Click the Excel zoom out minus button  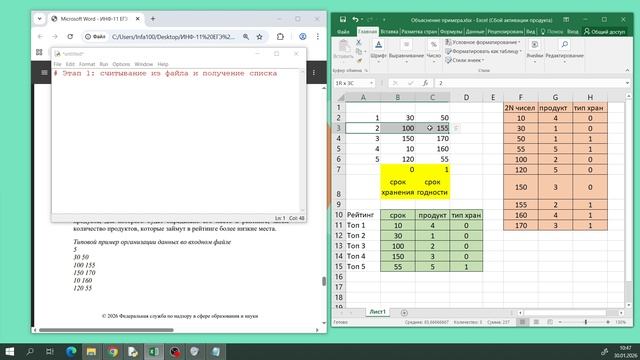click(x=560, y=322)
